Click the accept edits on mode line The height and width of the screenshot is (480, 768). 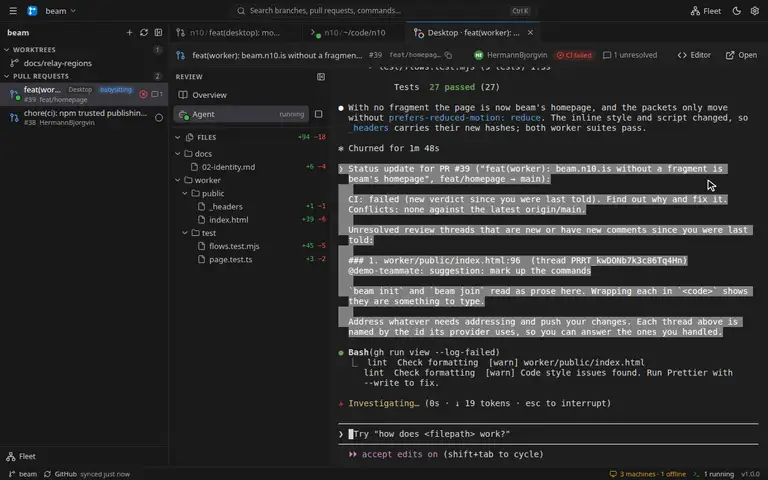click(x=446, y=455)
